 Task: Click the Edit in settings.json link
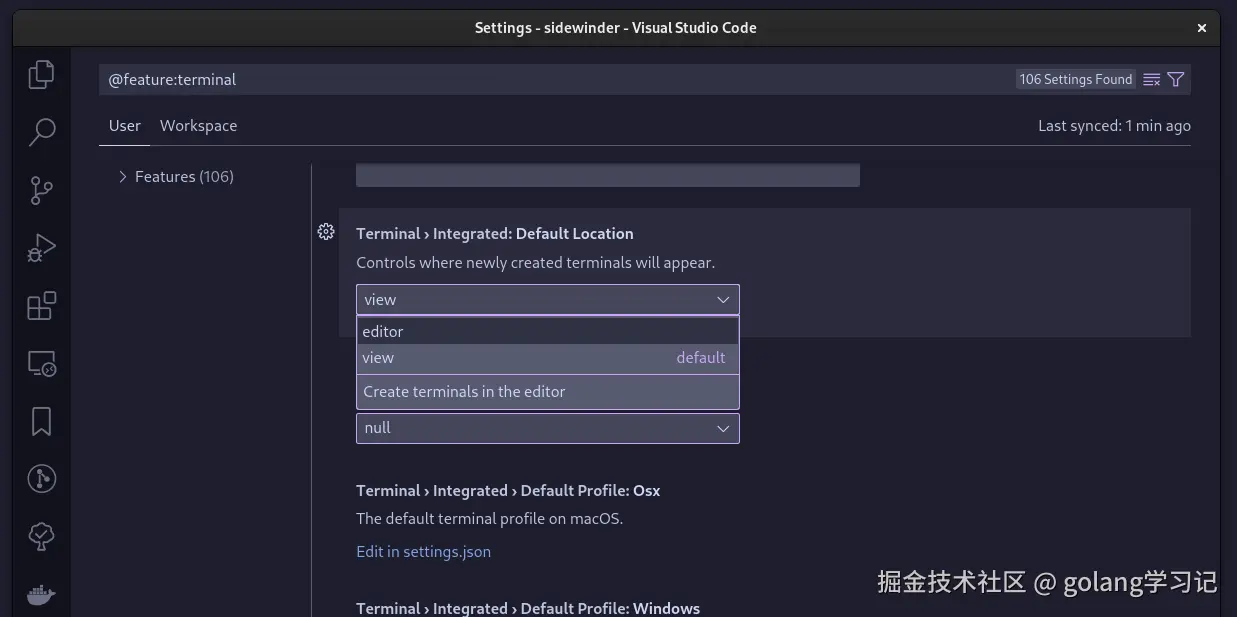[423, 551]
